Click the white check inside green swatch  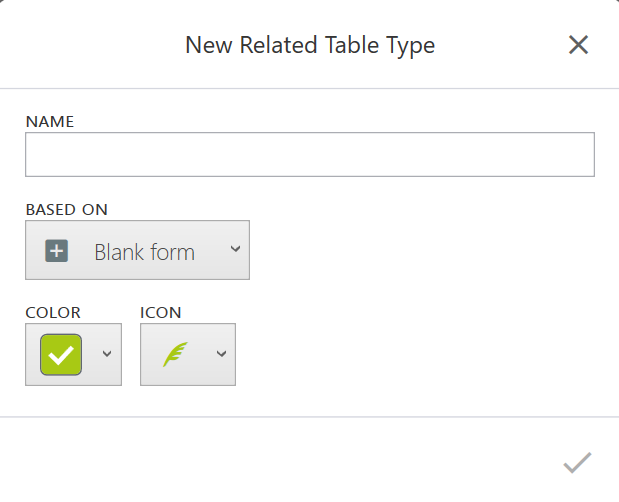click(61, 356)
